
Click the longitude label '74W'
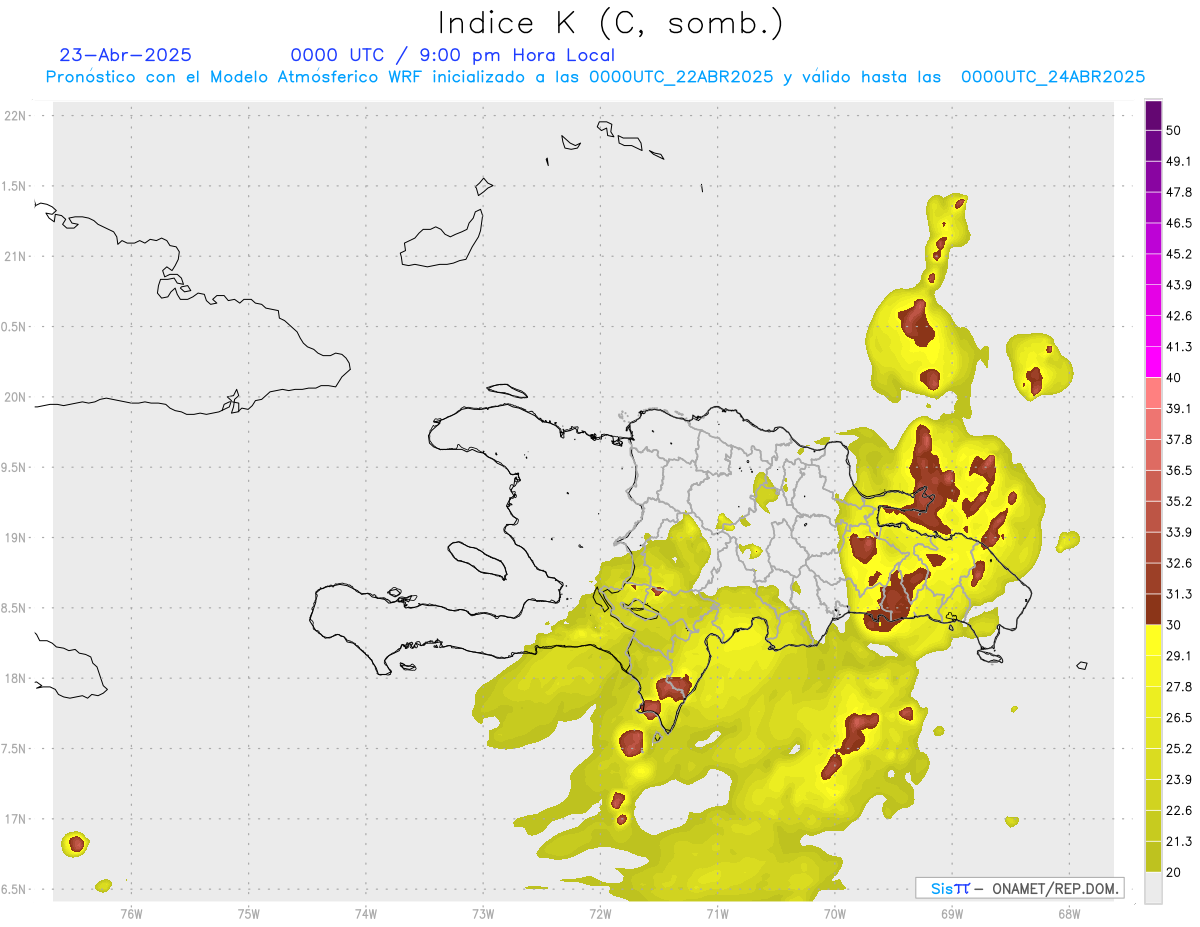366,914
